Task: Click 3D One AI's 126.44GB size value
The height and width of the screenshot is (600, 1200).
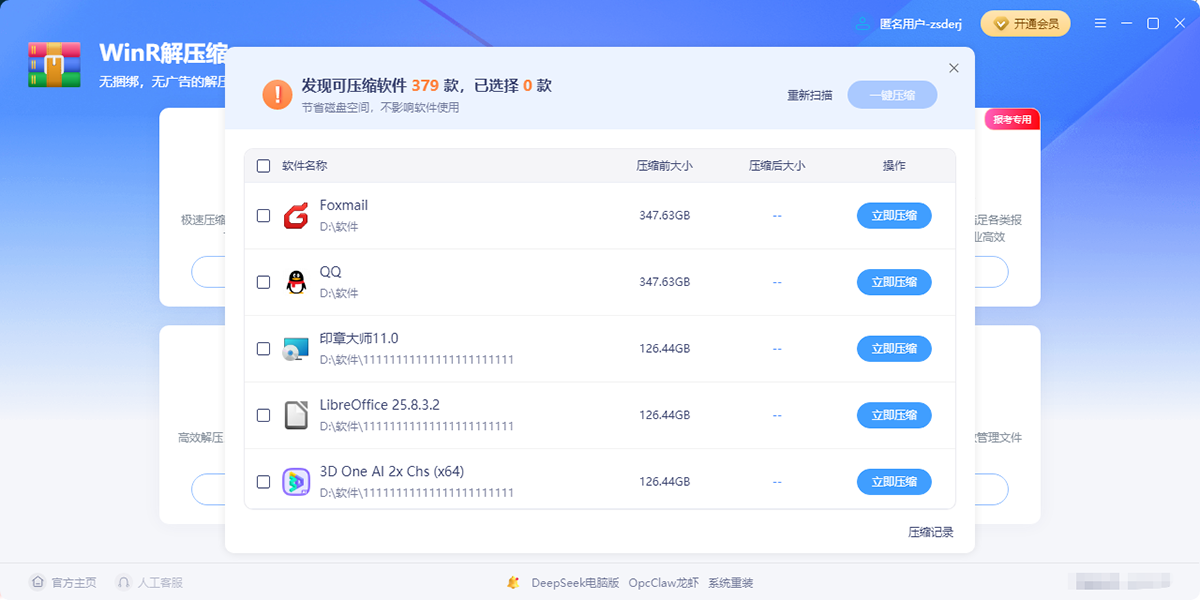Action: [665, 482]
